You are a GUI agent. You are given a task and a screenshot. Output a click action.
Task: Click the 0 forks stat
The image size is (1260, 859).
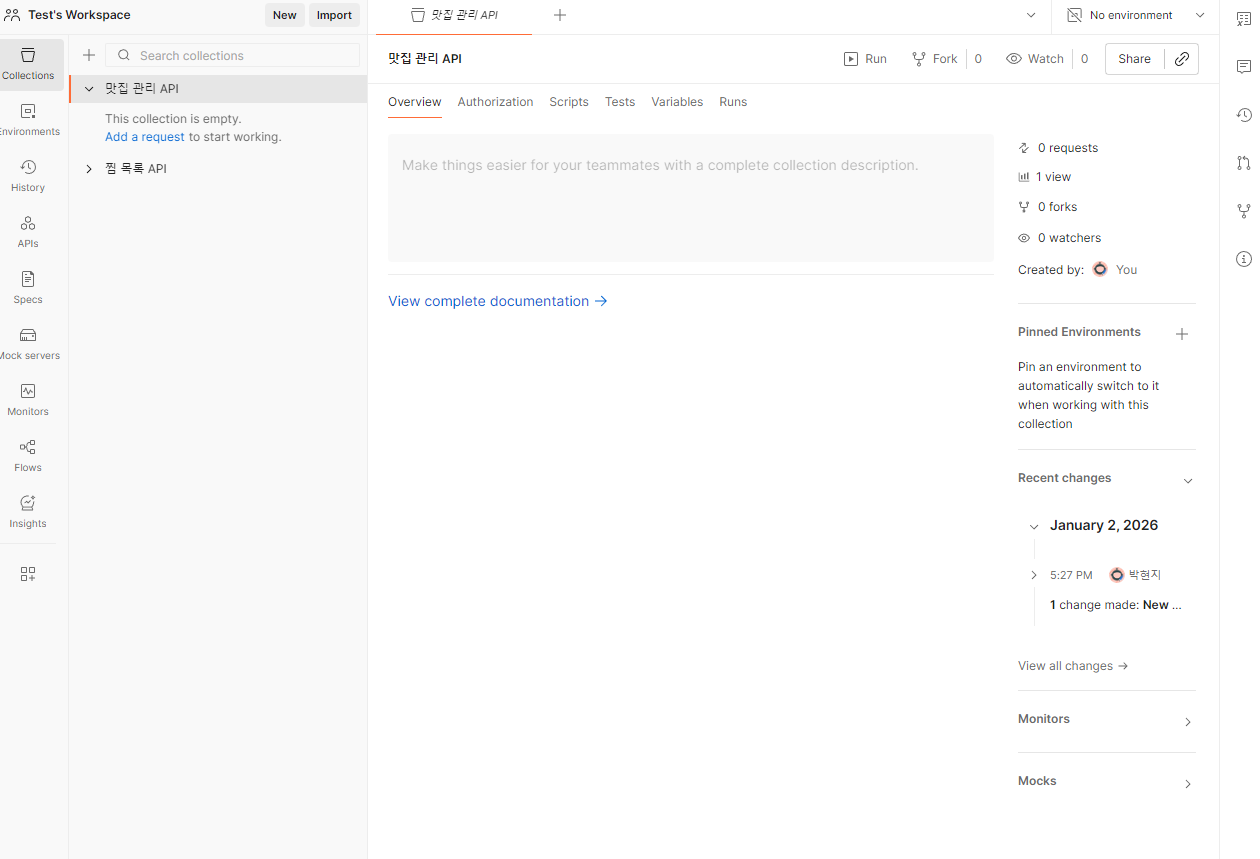[x=1048, y=207]
